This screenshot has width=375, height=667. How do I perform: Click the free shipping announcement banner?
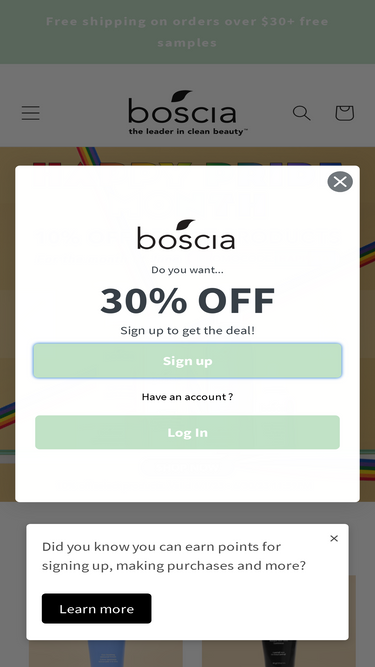[188, 32]
